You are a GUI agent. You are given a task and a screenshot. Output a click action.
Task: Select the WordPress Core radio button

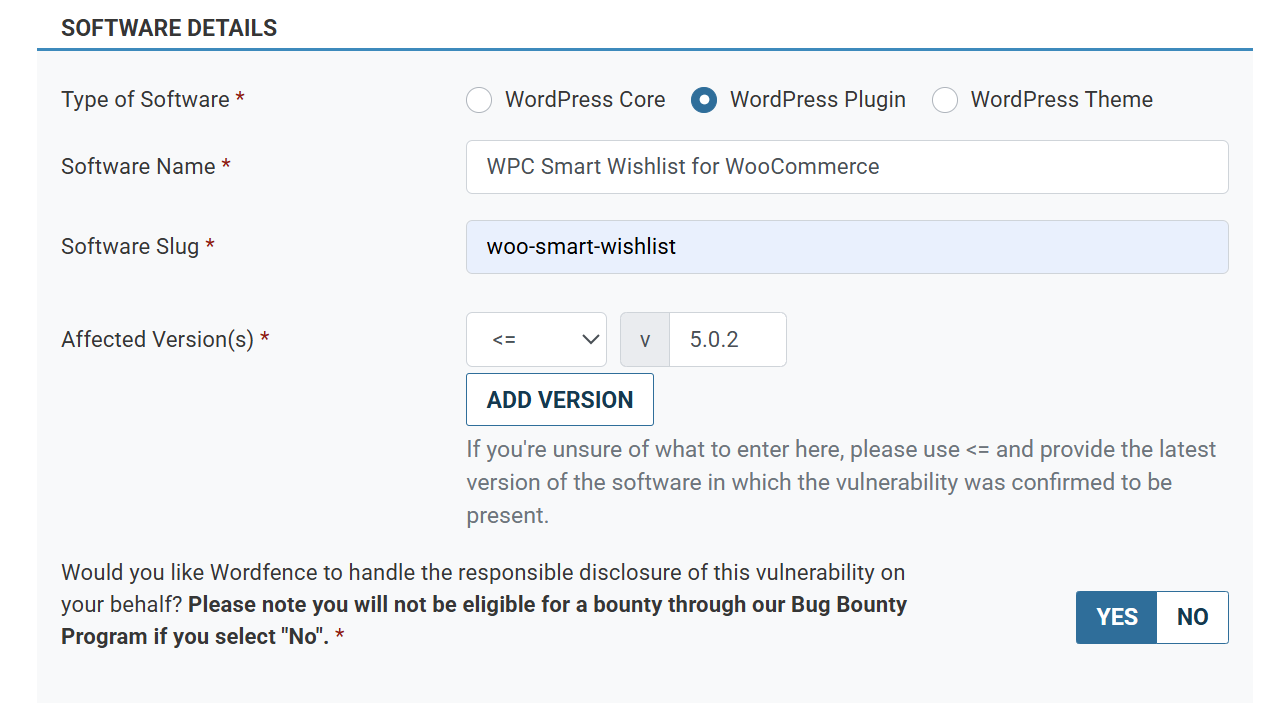pyautogui.click(x=479, y=100)
